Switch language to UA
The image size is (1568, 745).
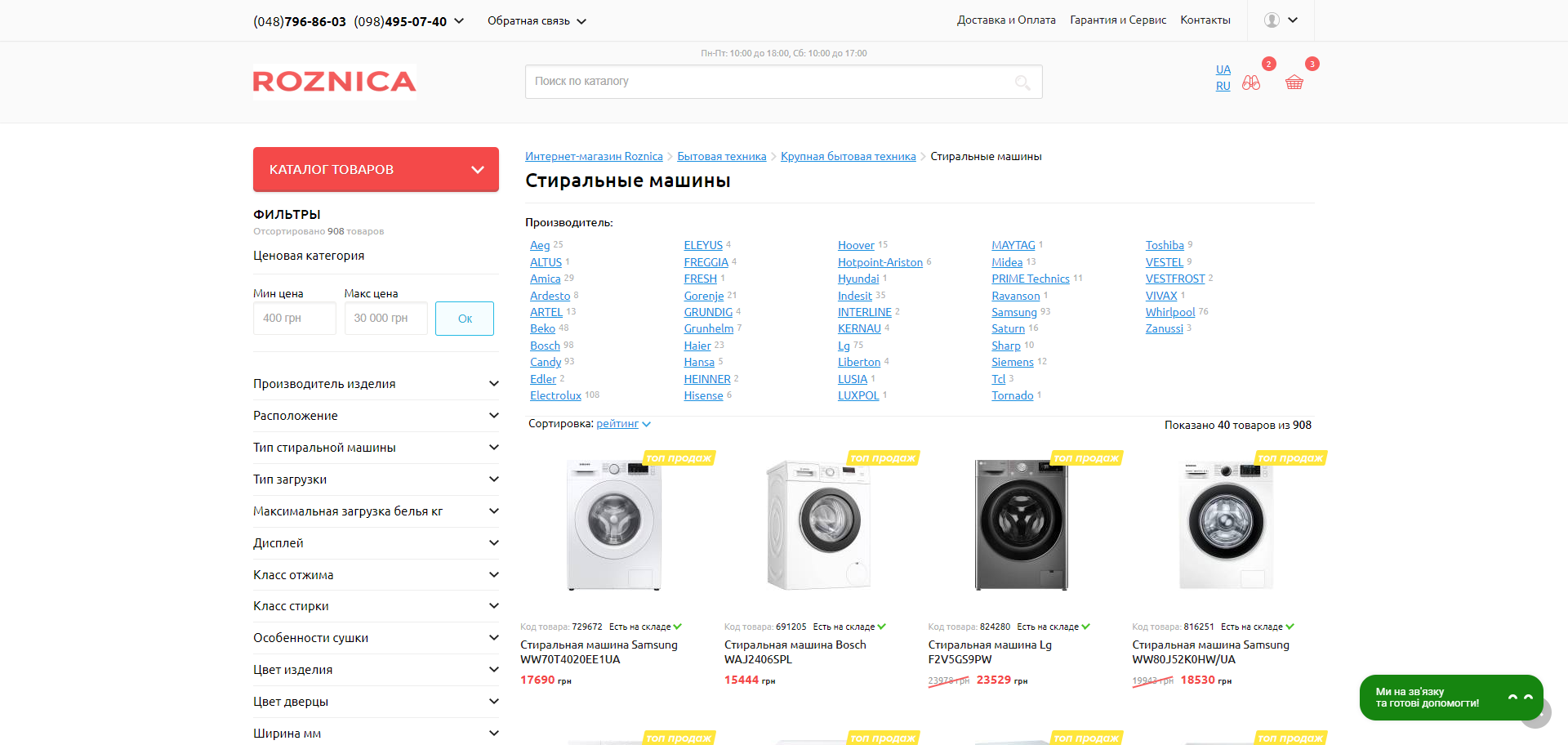[1223, 70]
